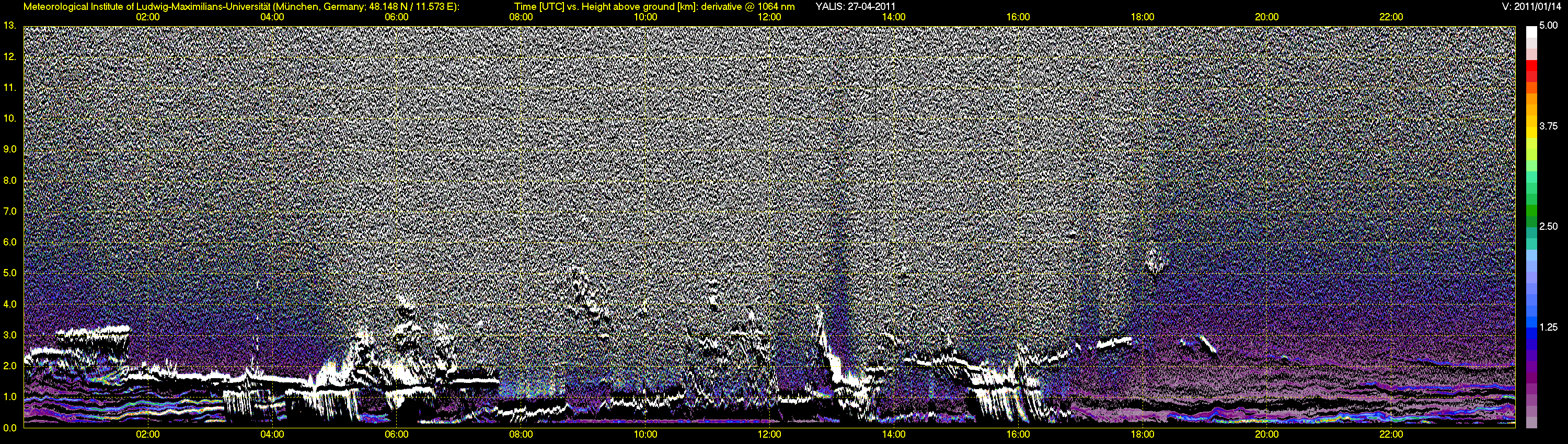Click the 22:00 top axis time label
Image resolution: width=1568 pixels, height=444 pixels.
pos(1391,17)
